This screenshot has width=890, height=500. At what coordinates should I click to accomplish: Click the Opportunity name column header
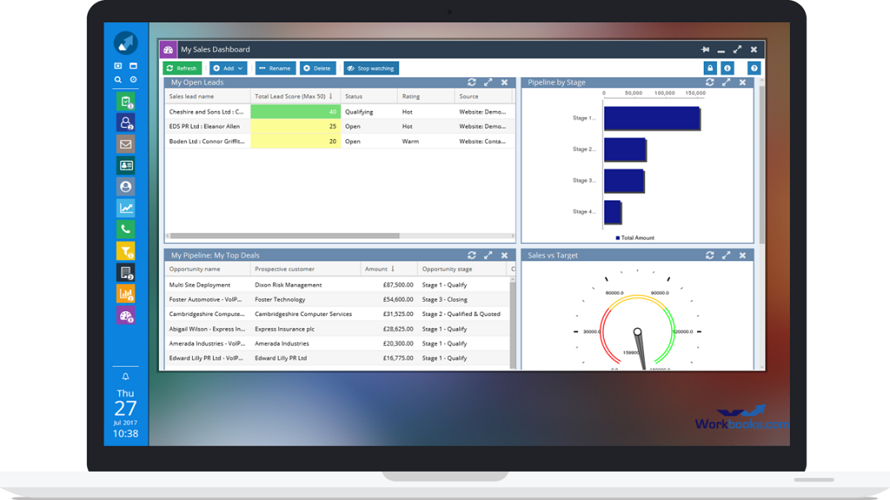click(208, 269)
